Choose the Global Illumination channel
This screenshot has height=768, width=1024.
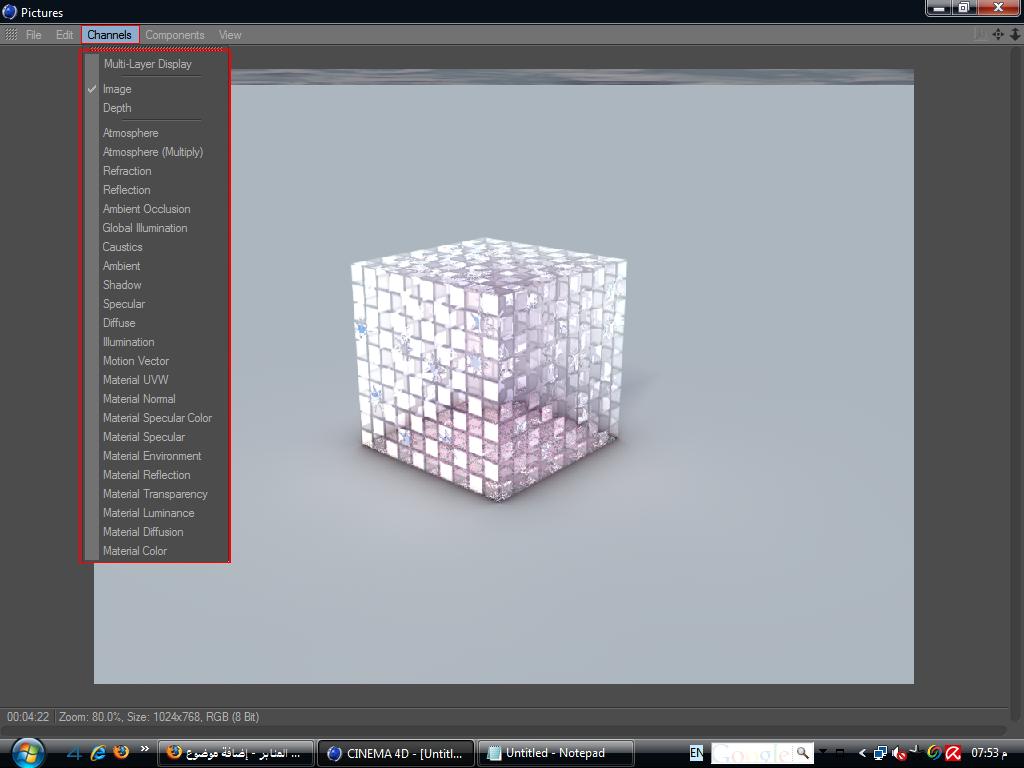[157, 228]
